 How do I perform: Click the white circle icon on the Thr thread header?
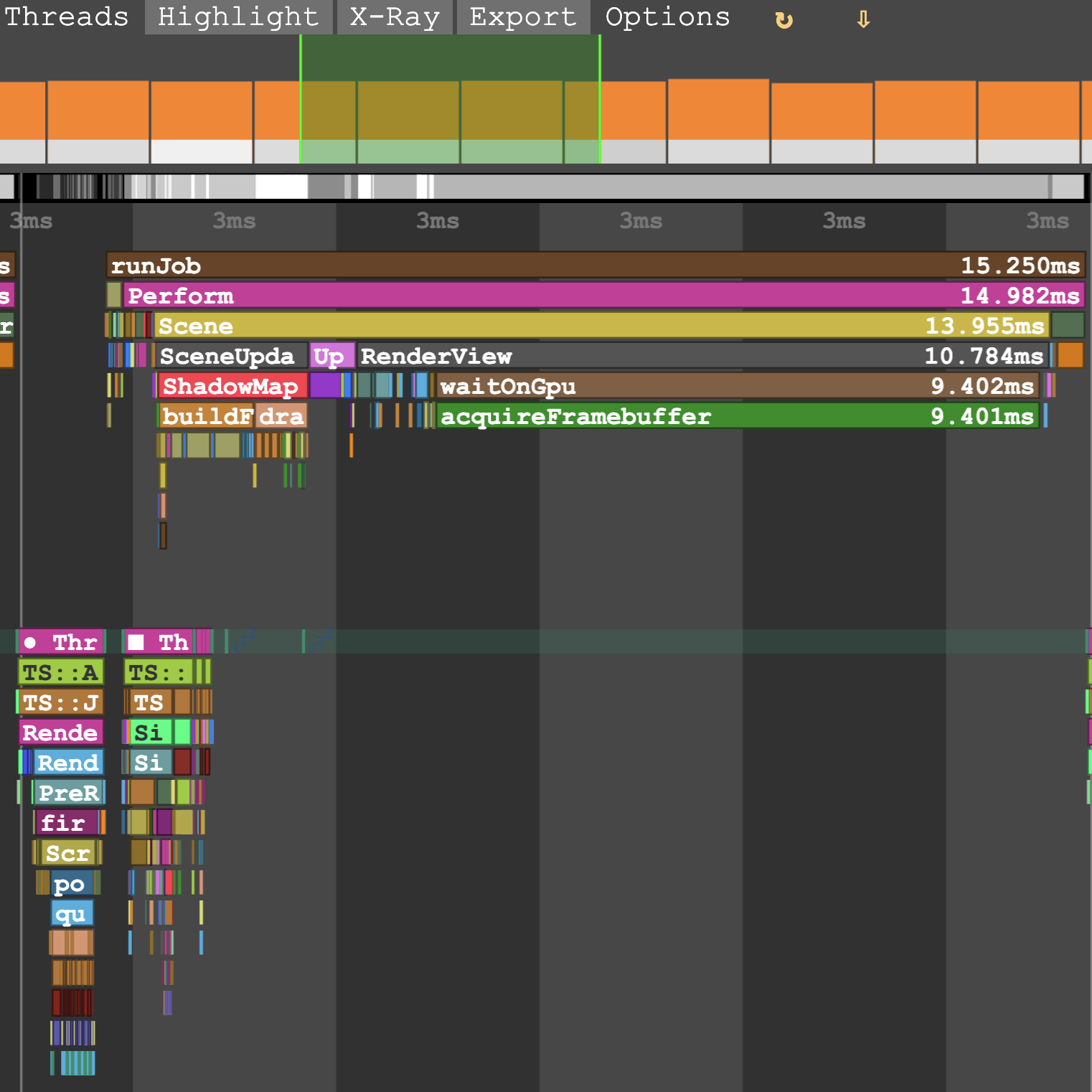point(30,642)
